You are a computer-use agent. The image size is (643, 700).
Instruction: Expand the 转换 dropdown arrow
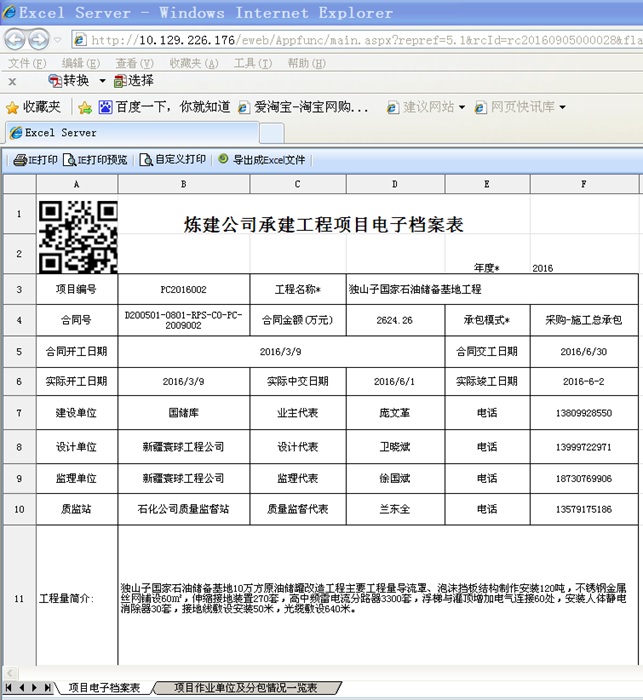102,81
